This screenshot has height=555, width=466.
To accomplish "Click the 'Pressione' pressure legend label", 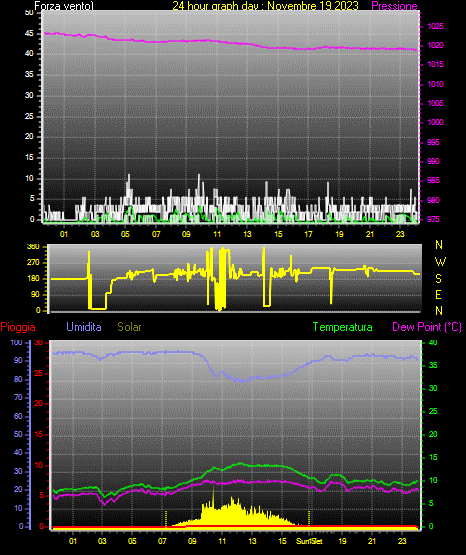I will tap(394, 6).
